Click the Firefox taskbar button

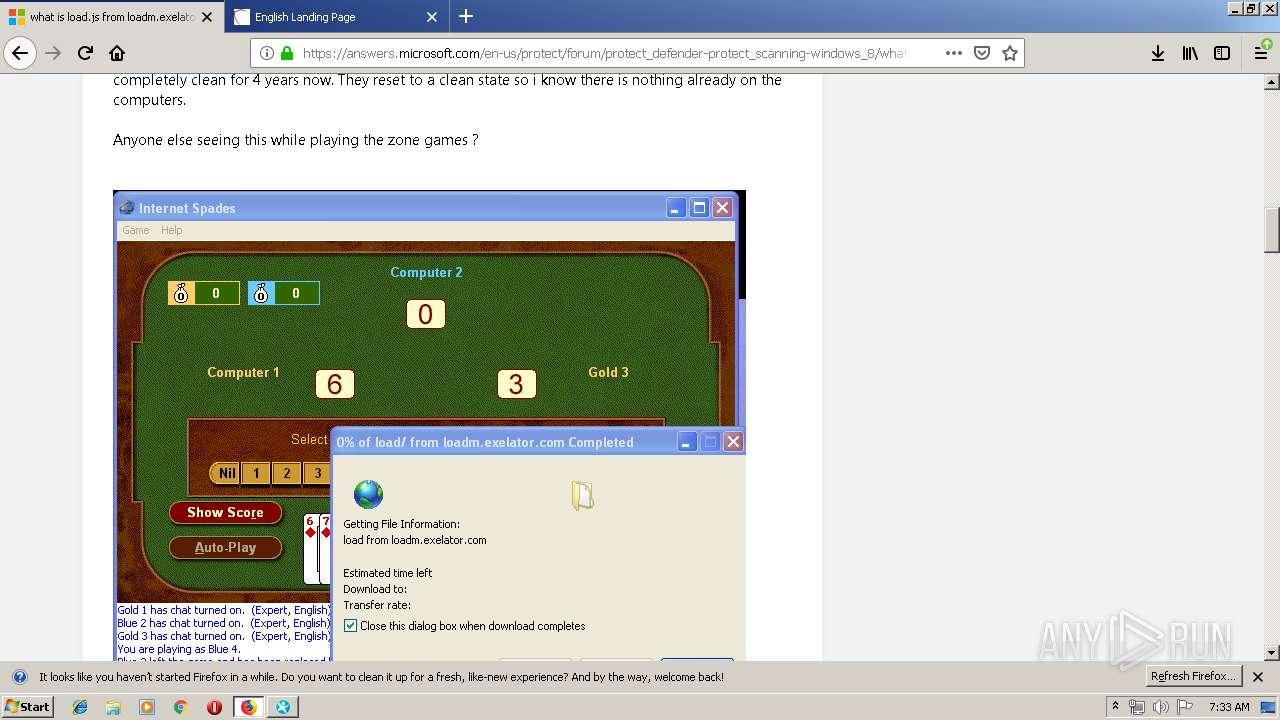tap(248, 707)
